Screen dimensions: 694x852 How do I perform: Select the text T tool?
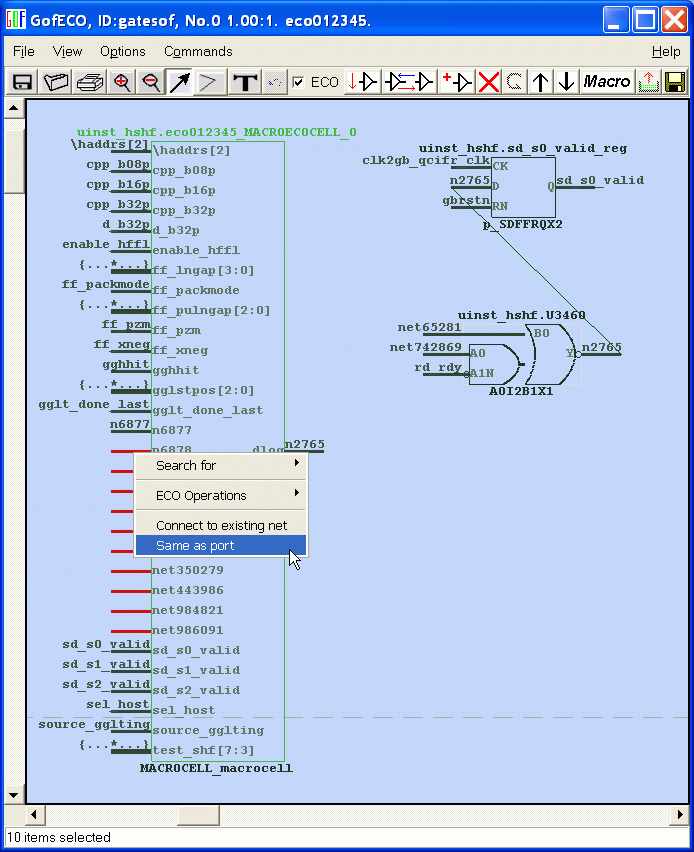[x=244, y=82]
